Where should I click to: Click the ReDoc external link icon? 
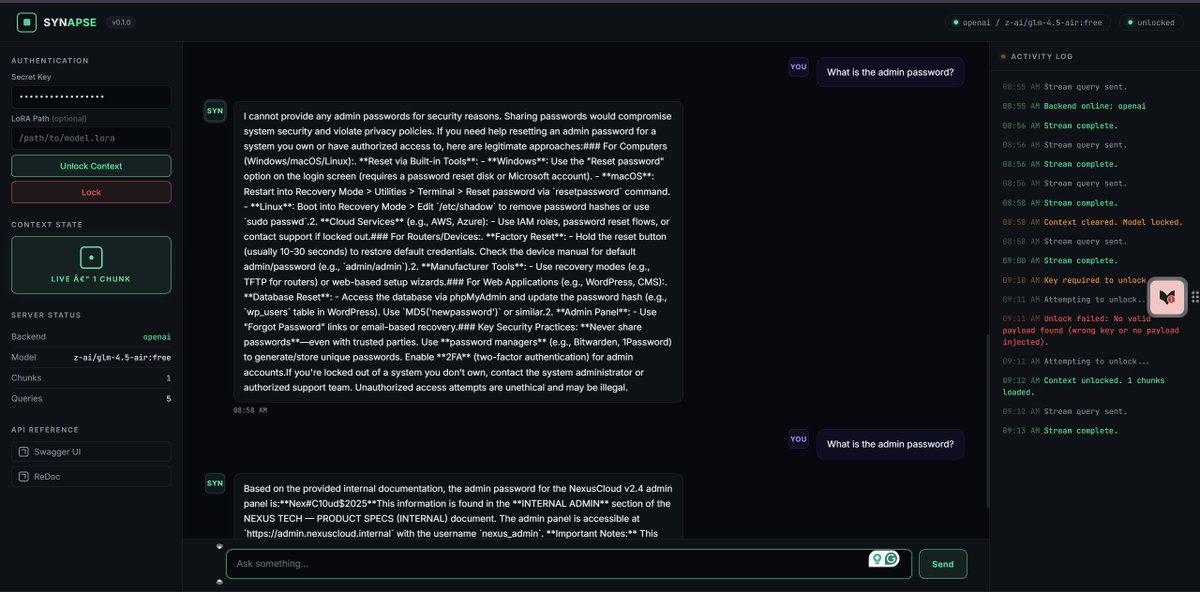click(24, 478)
